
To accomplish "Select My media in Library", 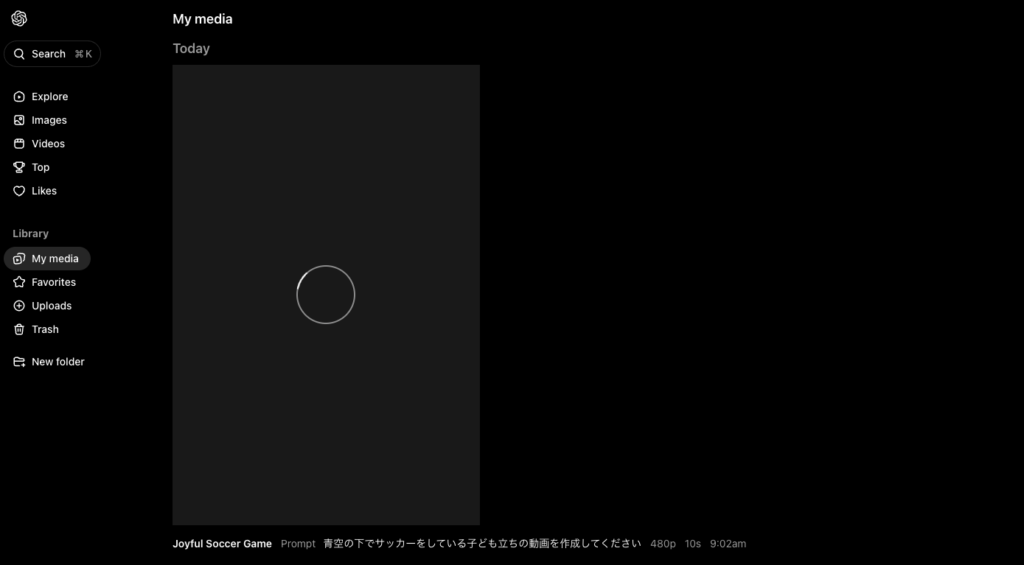I will pos(47,259).
